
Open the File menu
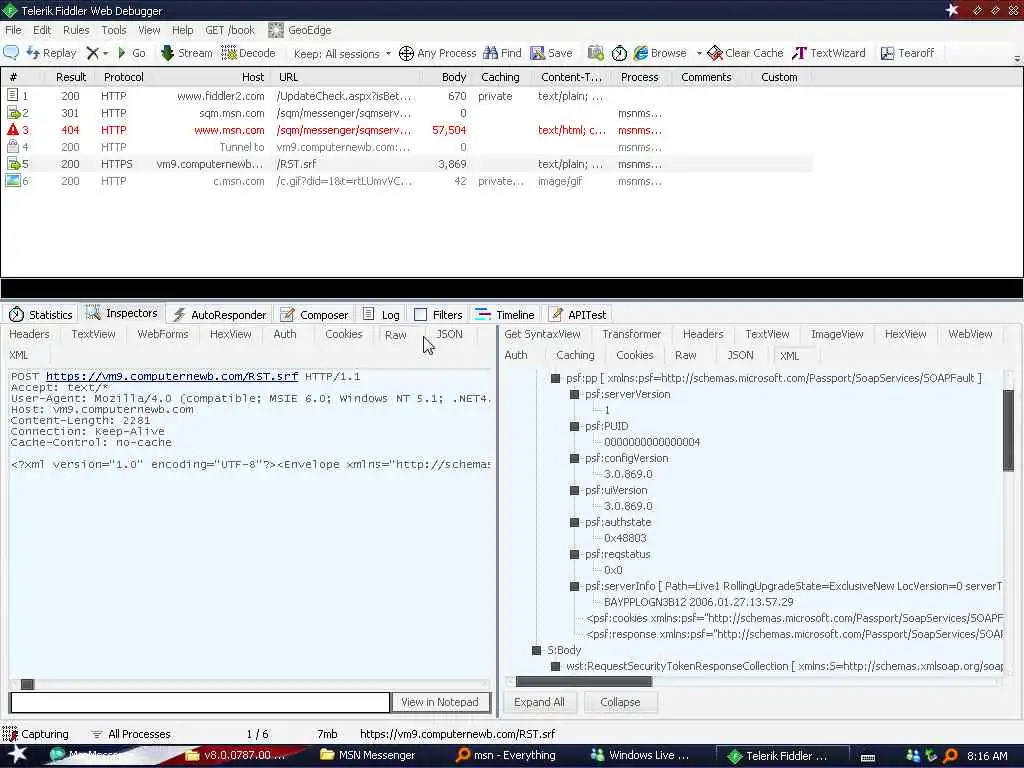pos(13,30)
